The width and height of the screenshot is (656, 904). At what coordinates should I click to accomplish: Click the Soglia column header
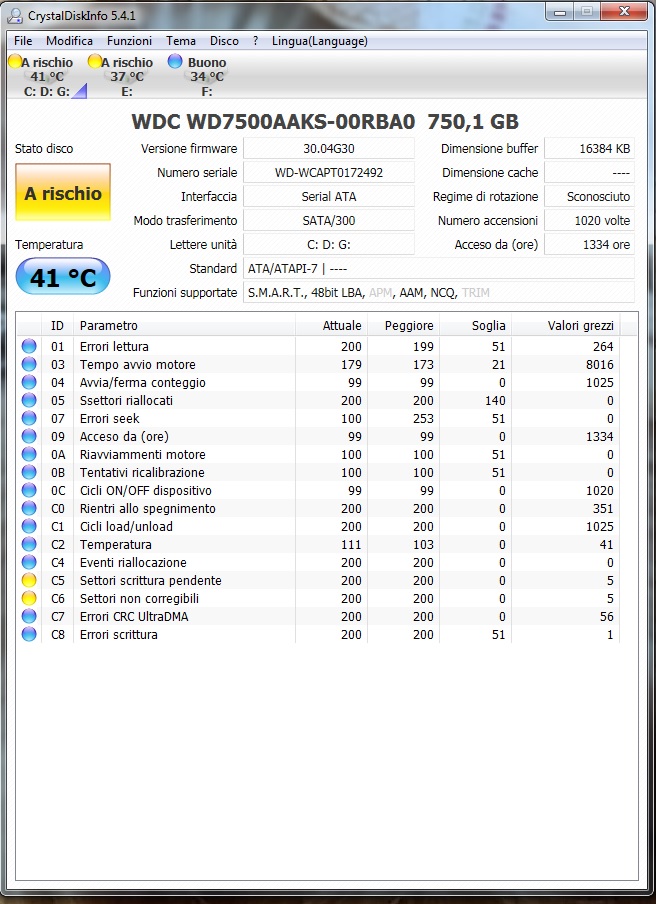pyautogui.click(x=476, y=326)
